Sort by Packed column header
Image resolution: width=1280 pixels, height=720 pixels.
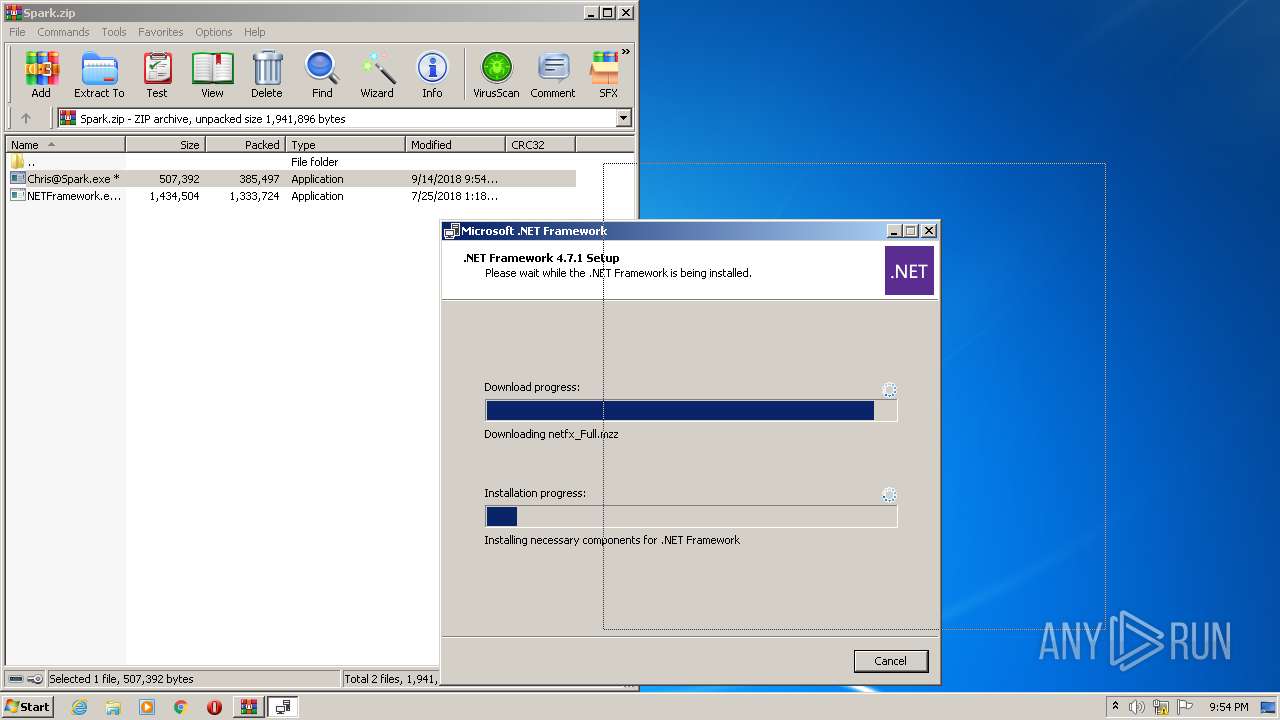246,145
